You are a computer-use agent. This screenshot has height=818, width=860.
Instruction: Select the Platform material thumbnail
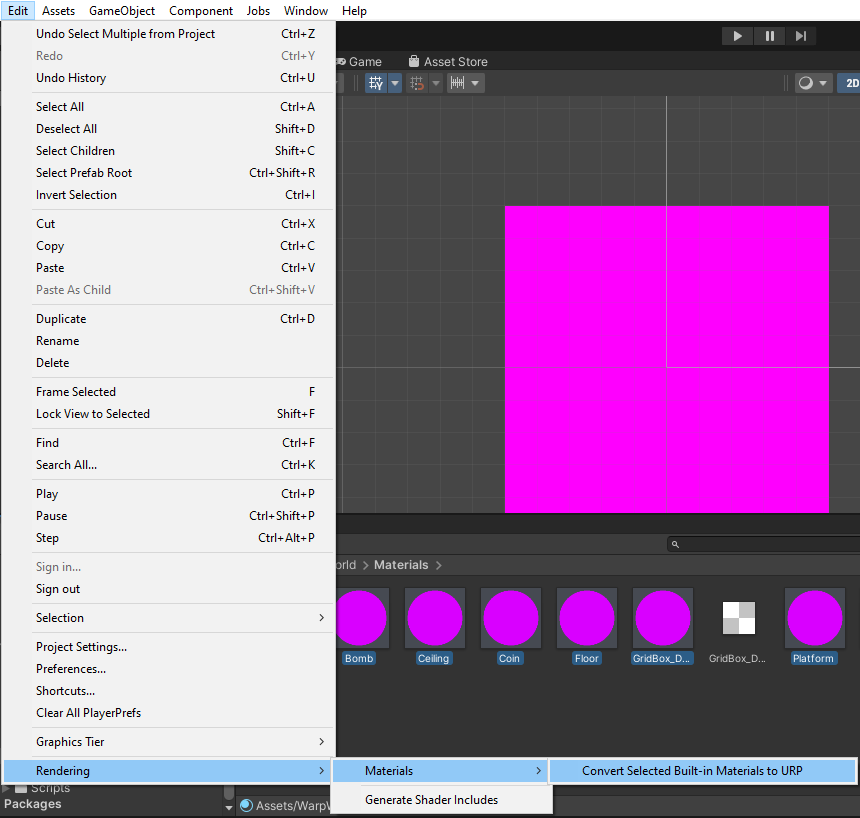point(813,618)
